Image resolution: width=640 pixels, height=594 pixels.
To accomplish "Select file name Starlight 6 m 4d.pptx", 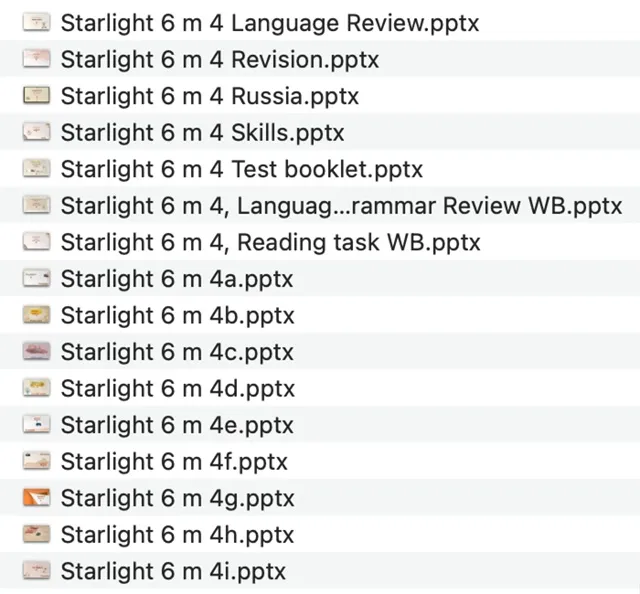I will click(178, 389).
